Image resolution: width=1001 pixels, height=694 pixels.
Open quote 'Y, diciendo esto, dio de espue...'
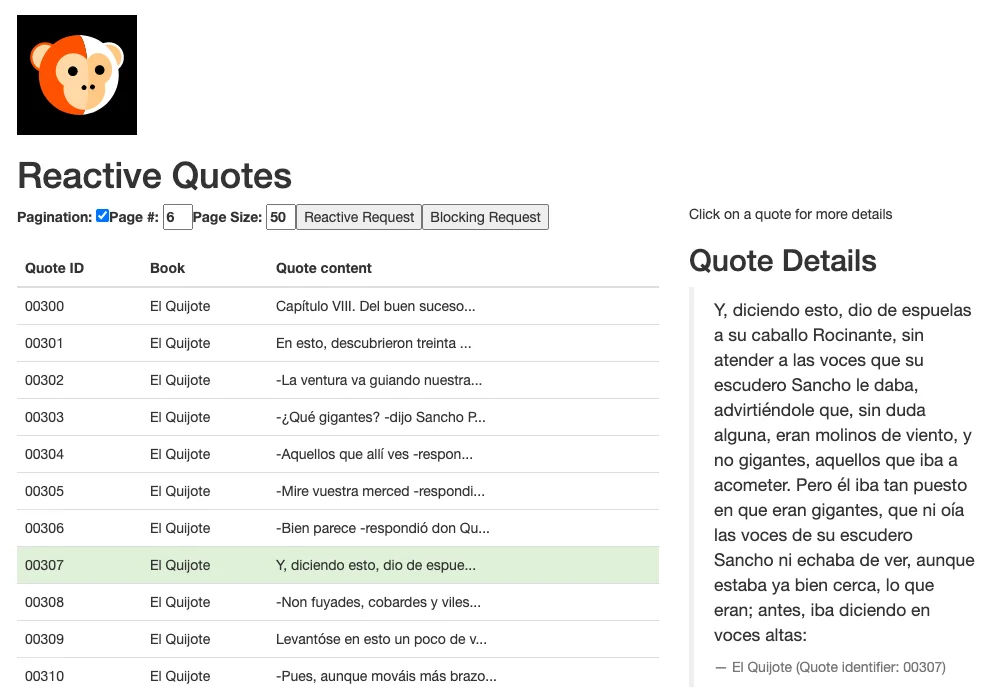tap(375, 566)
